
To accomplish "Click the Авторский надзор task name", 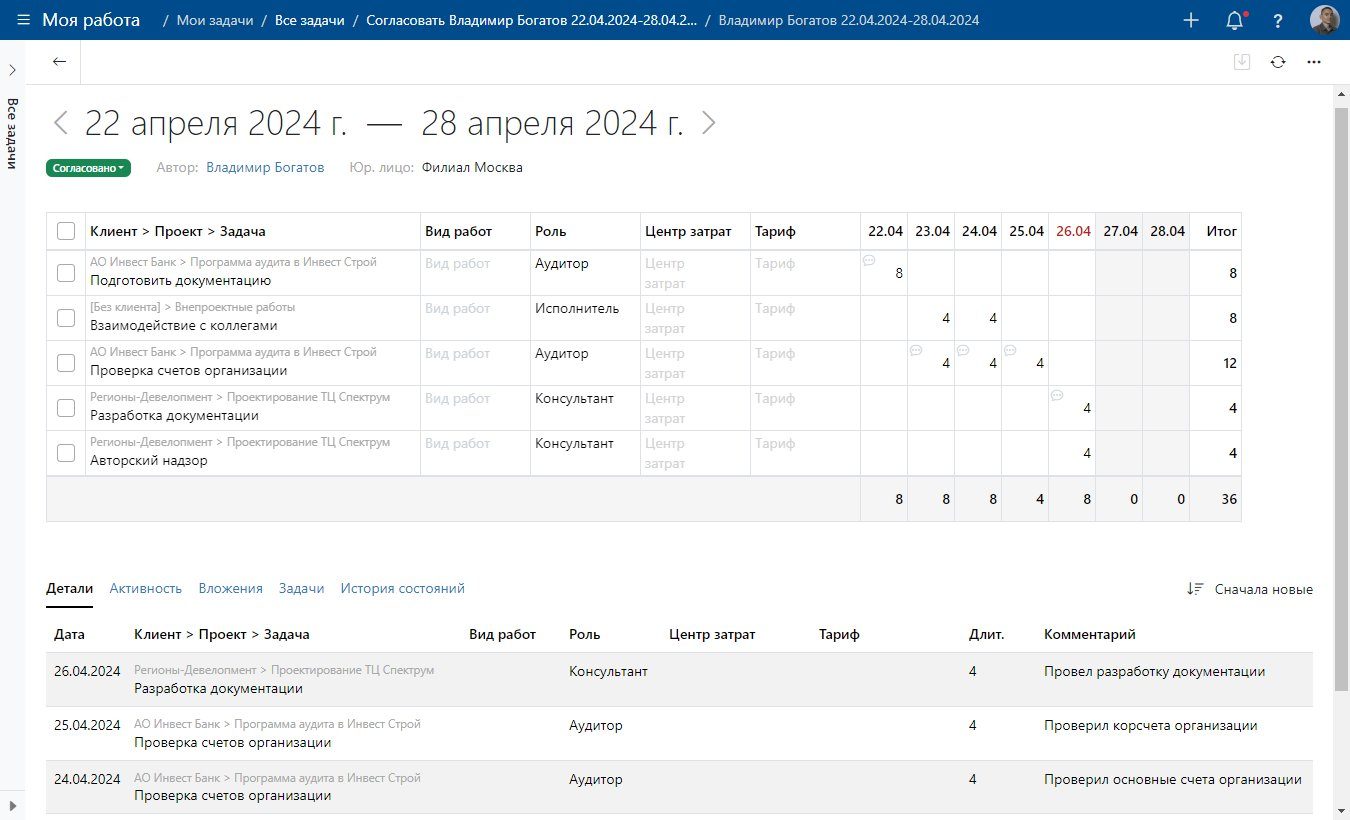I will point(149,461).
